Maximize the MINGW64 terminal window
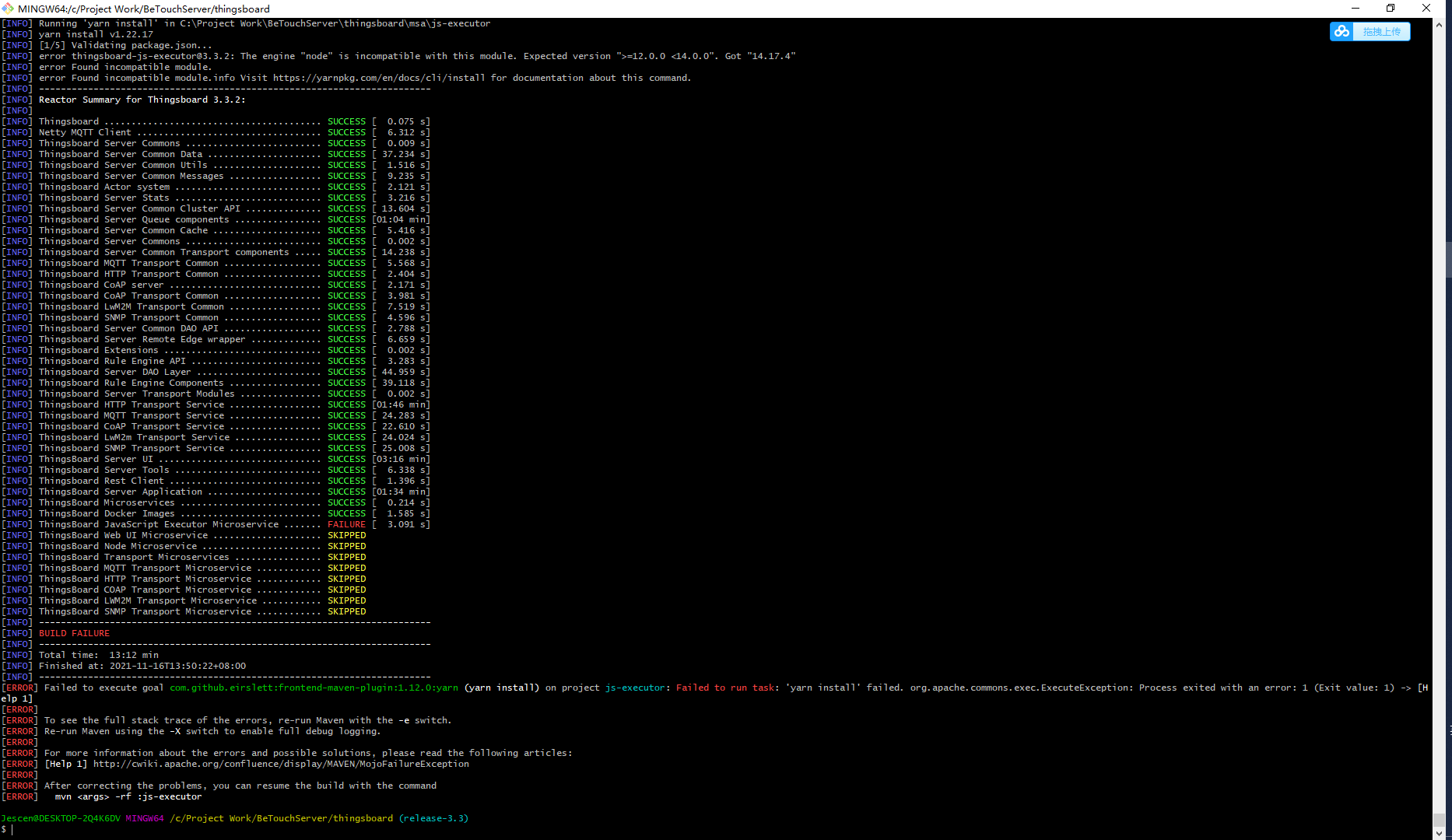Image resolution: width=1452 pixels, height=840 pixels. coord(1391,8)
